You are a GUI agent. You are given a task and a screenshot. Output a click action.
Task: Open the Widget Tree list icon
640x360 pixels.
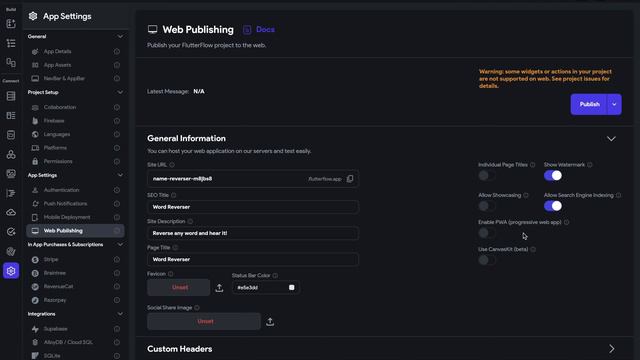click(11, 43)
